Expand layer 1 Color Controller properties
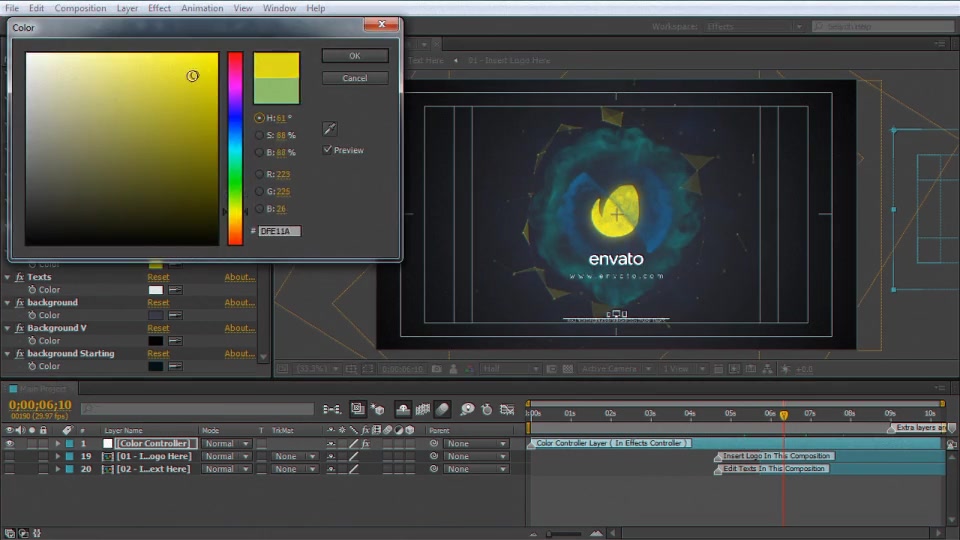Image resolution: width=960 pixels, height=540 pixels. pos(58,444)
